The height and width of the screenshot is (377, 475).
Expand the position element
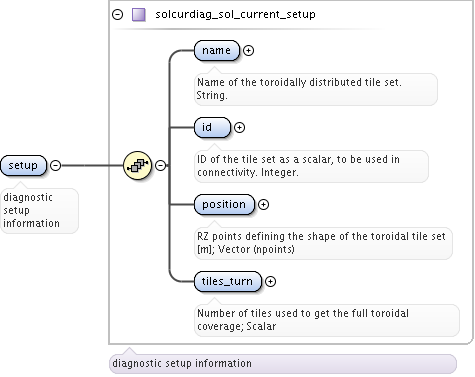coord(263,204)
